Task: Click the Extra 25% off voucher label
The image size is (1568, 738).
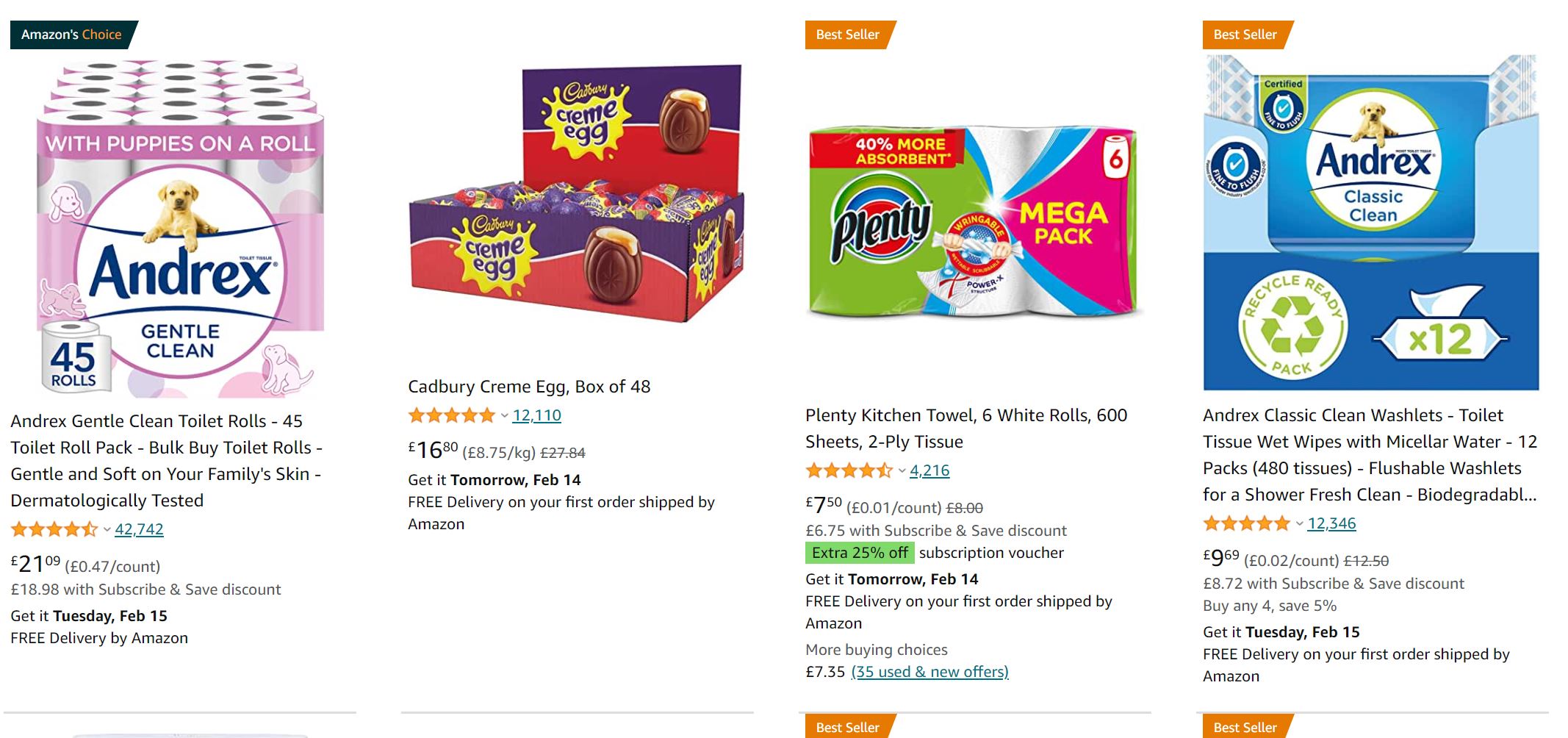Action: tap(860, 553)
